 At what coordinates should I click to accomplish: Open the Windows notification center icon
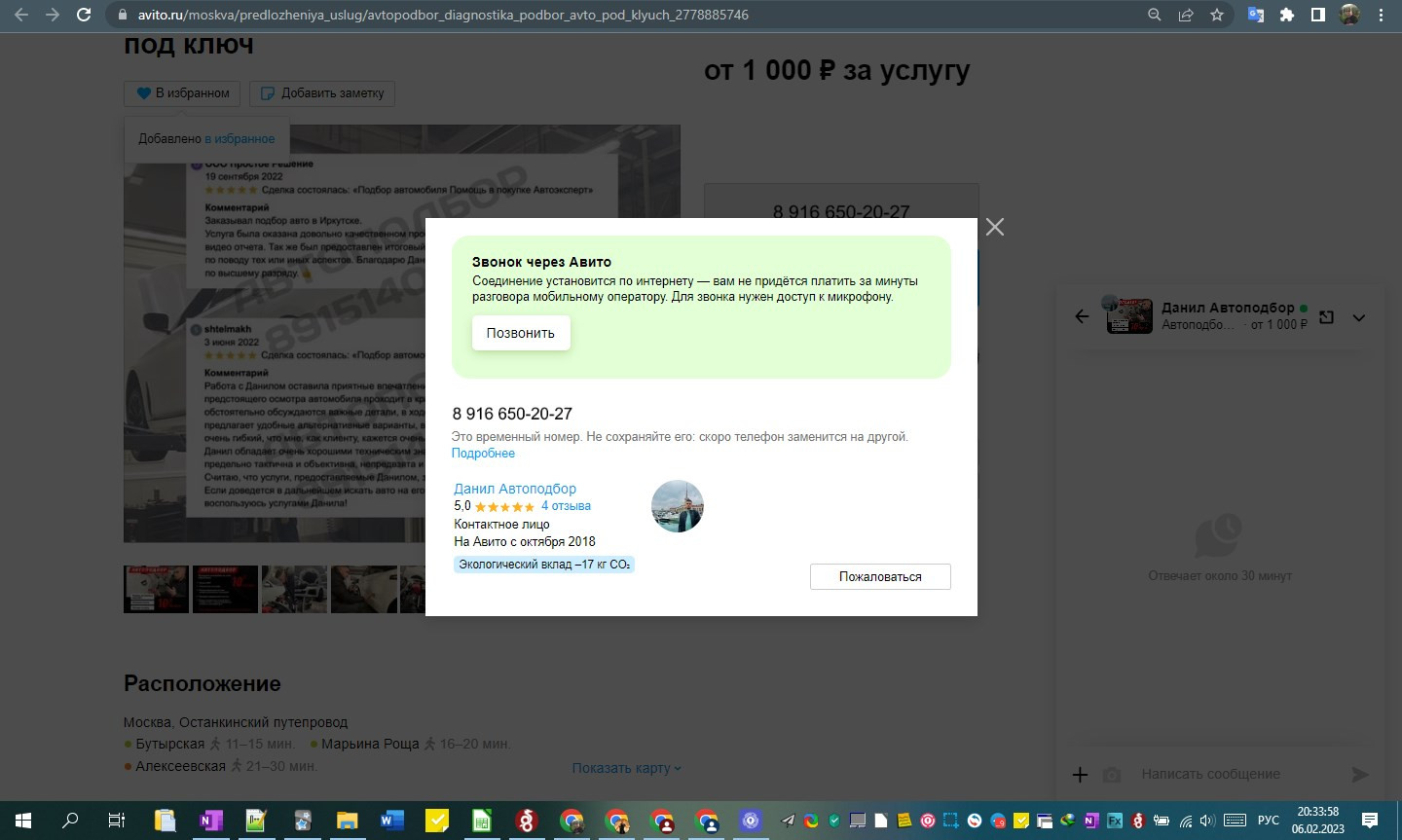[1370, 821]
